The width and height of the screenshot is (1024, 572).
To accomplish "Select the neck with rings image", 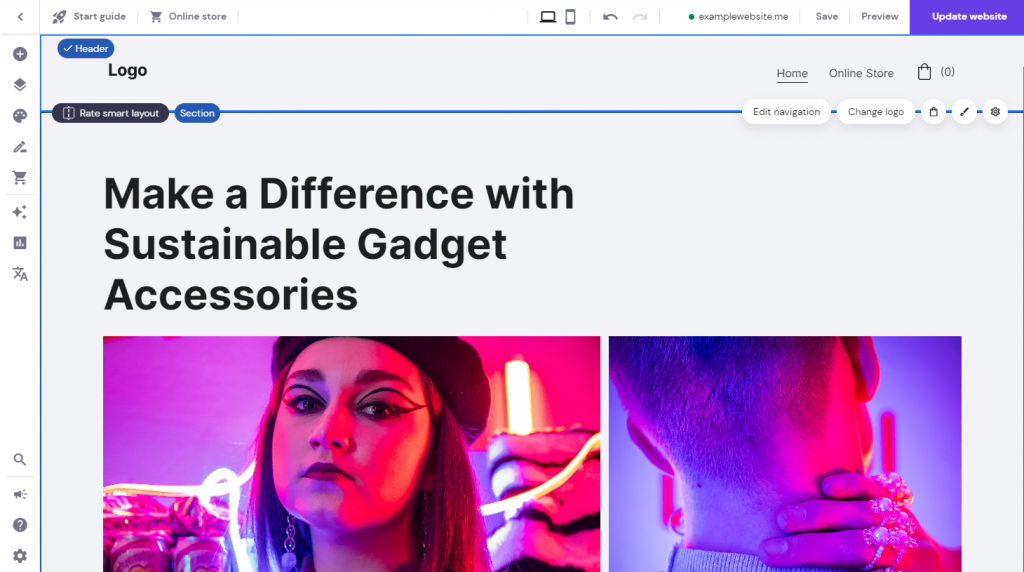I will 785,454.
